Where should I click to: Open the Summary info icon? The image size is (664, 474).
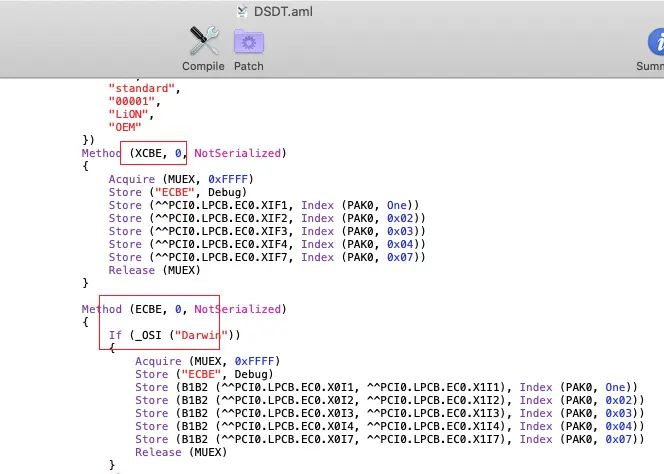click(656, 42)
